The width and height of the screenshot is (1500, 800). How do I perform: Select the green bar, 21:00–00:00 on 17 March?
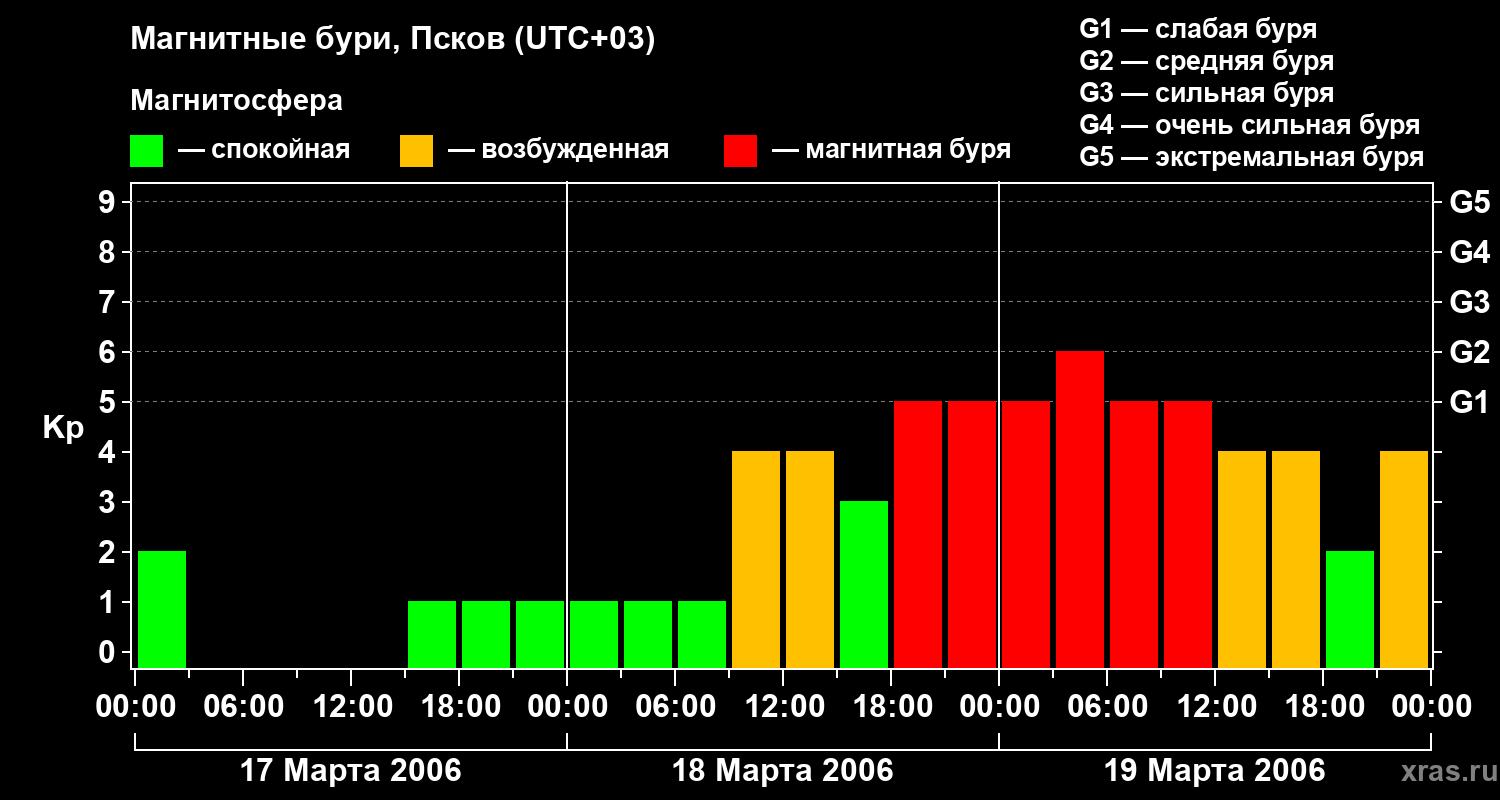540,634
